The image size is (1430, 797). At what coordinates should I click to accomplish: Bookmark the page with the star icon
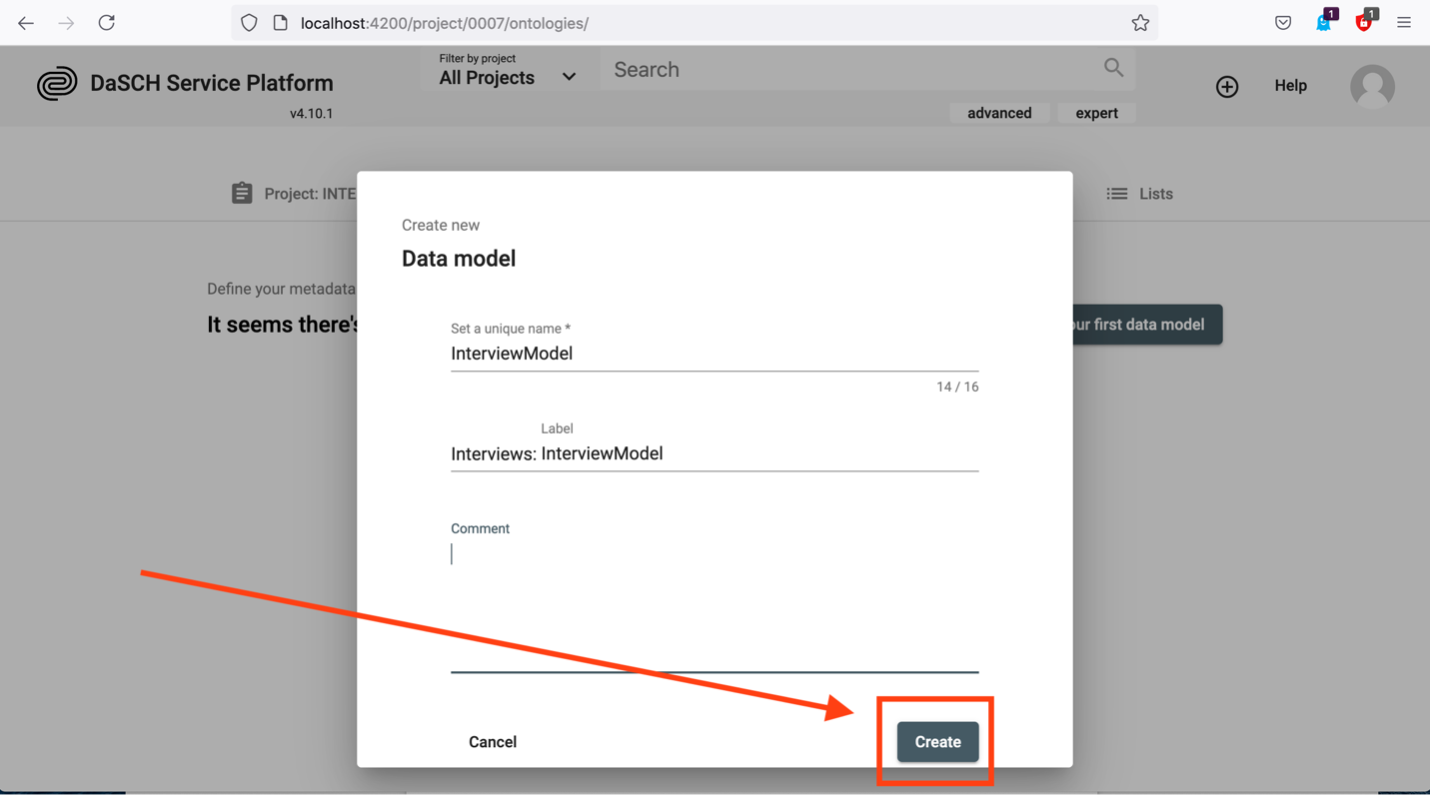(1140, 22)
